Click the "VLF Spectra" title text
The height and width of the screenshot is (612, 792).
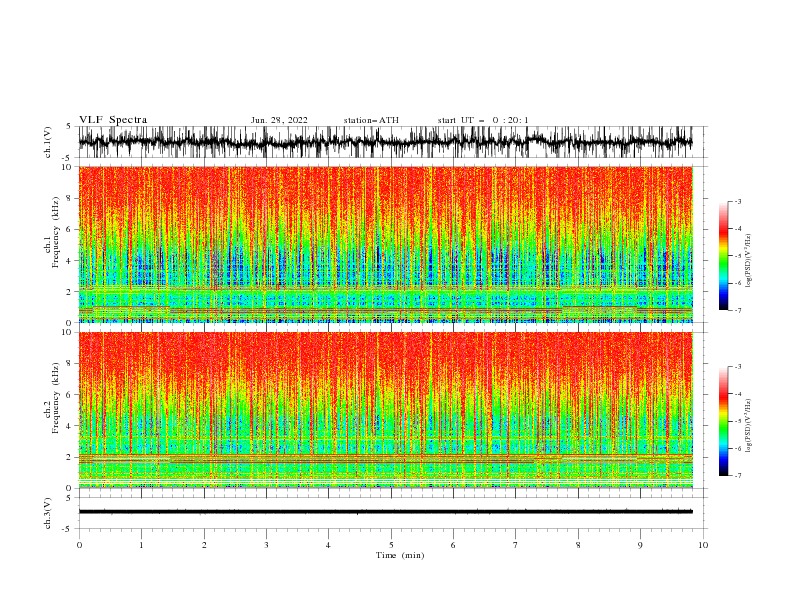click(x=113, y=120)
